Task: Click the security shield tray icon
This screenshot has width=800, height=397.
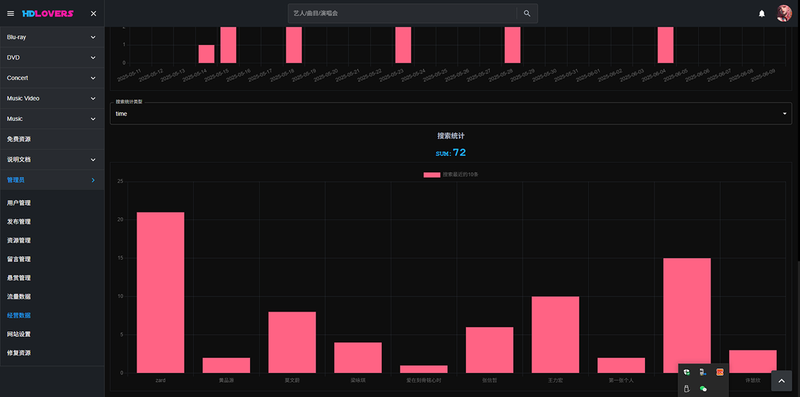Action: [x=687, y=373]
